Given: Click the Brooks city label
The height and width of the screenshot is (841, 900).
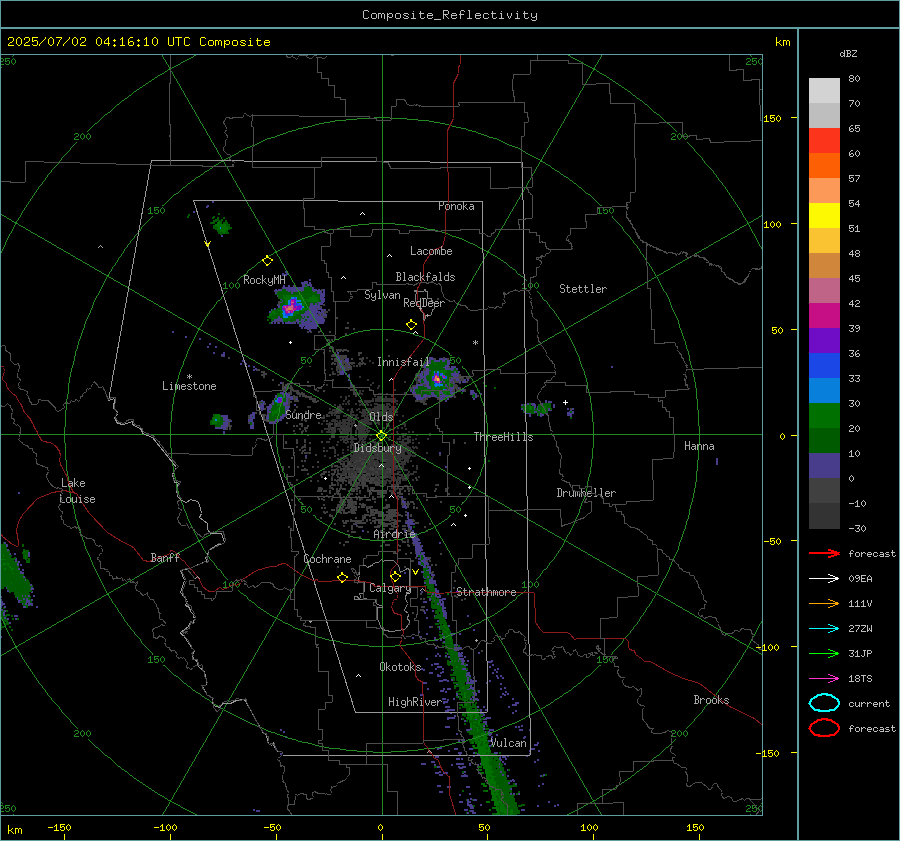Looking at the screenshot, I should [711, 700].
